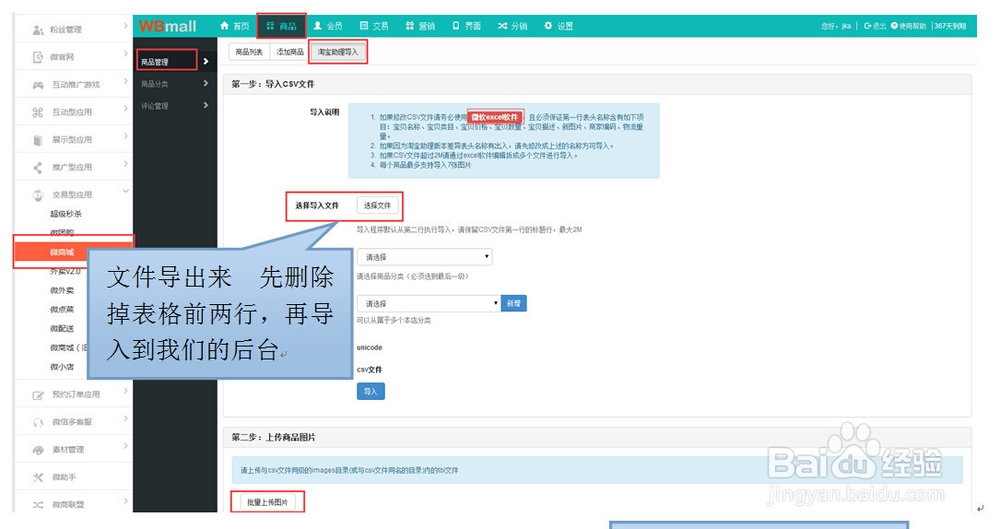This screenshot has height=529, width=1000.
Task: Click the csv文件 label text
Action: 369,370
